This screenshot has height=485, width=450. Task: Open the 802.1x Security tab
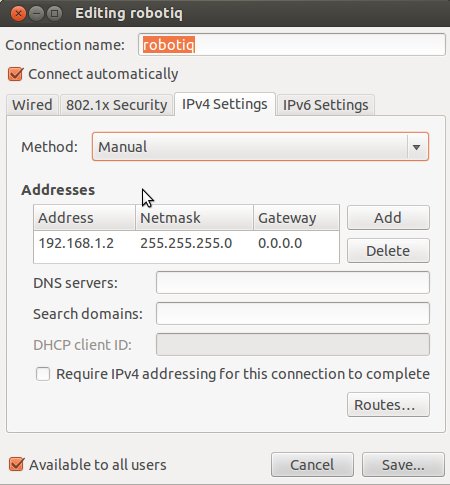pos(116,105)
